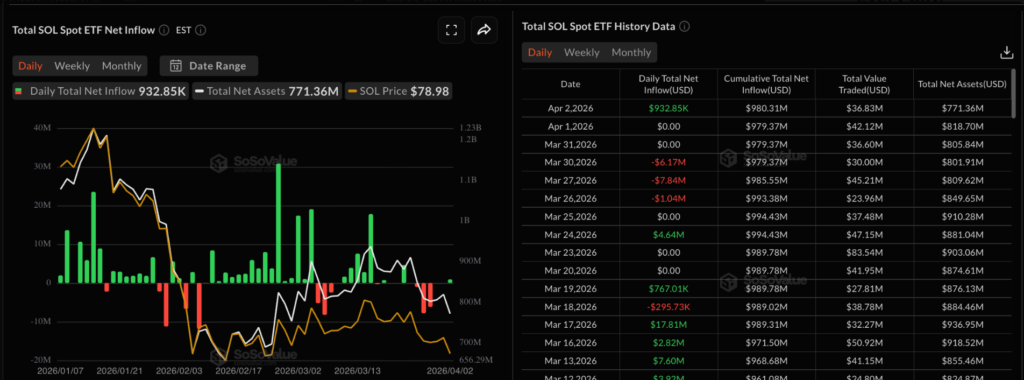The image size is (1024, 380).
Task: Toggle Daily Total Net Inflow legend series
Action: click(101, 91)
